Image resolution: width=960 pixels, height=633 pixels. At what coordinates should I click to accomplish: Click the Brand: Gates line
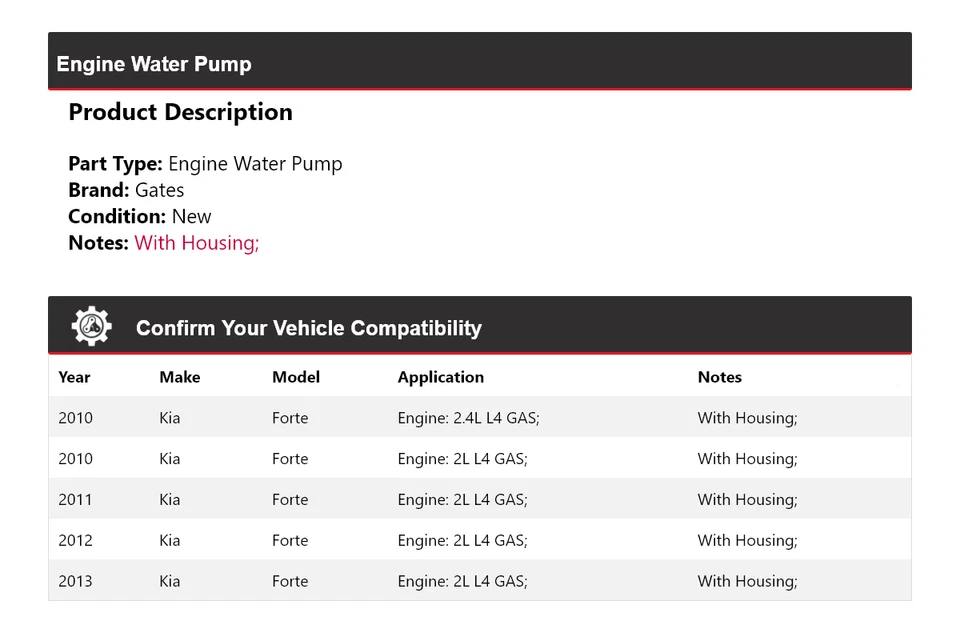pyautogui.click(x=126, y=190)
